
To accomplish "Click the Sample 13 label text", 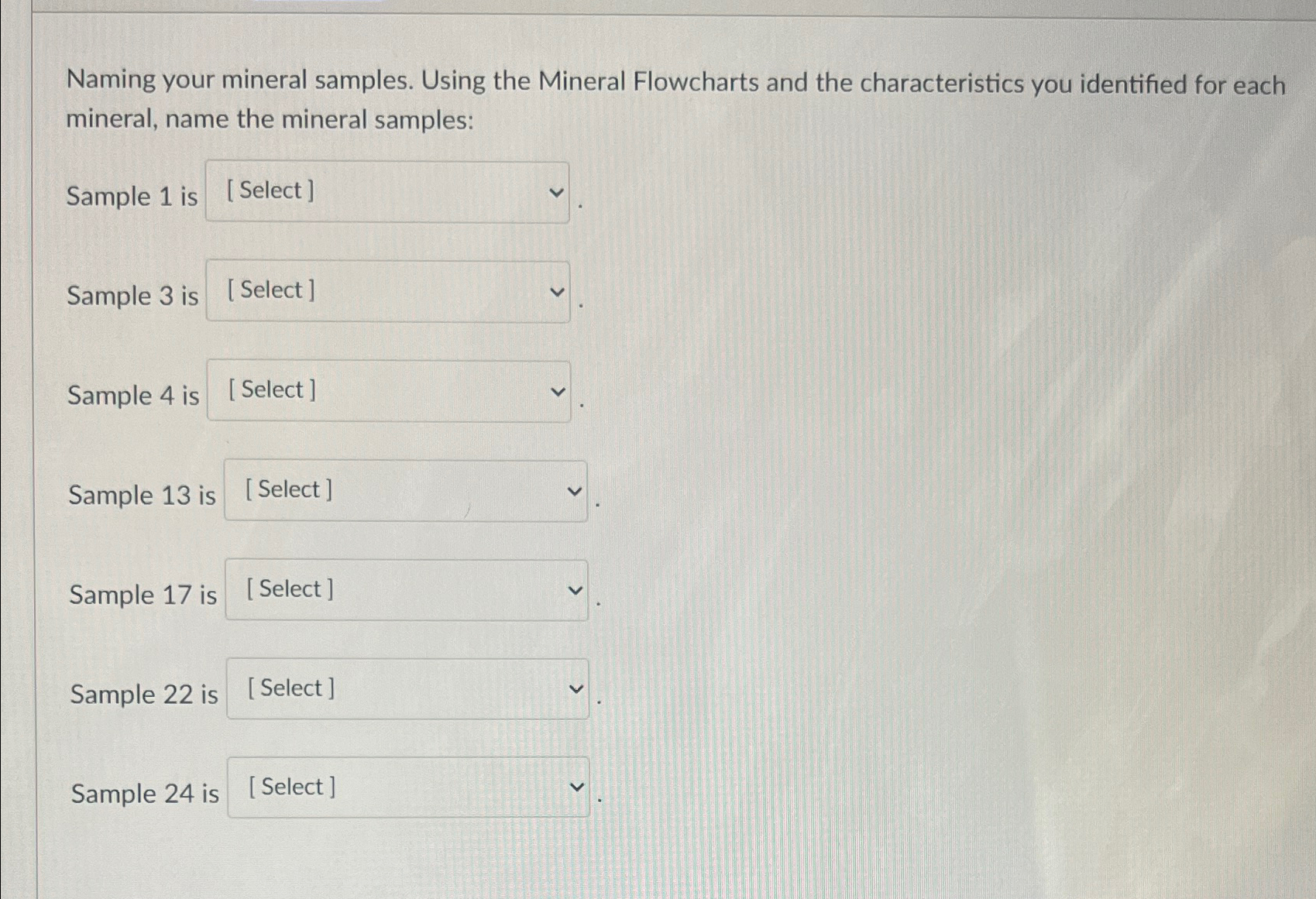I will (141, 496).
